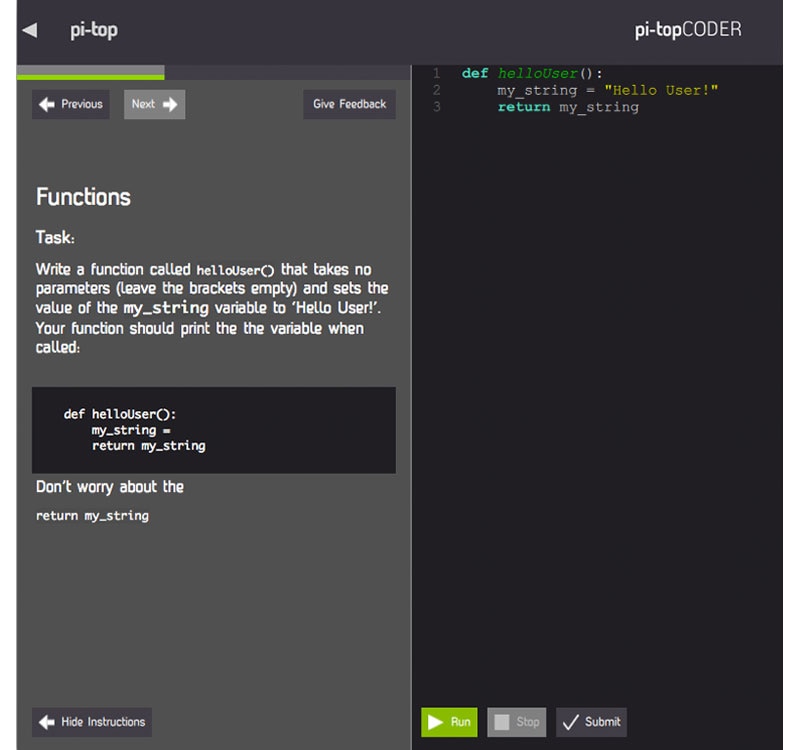
Task: Submit the code with the checkmark button
Action: [591, 722]
